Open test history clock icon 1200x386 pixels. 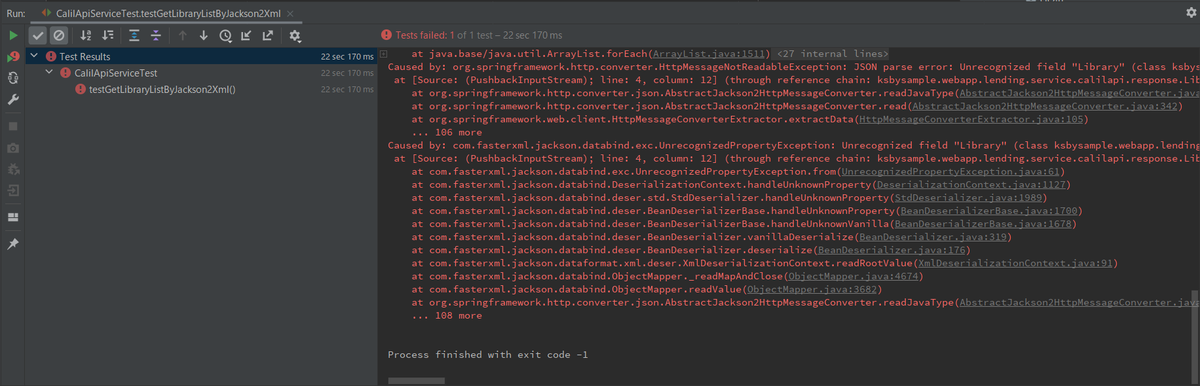coord(225,35)
